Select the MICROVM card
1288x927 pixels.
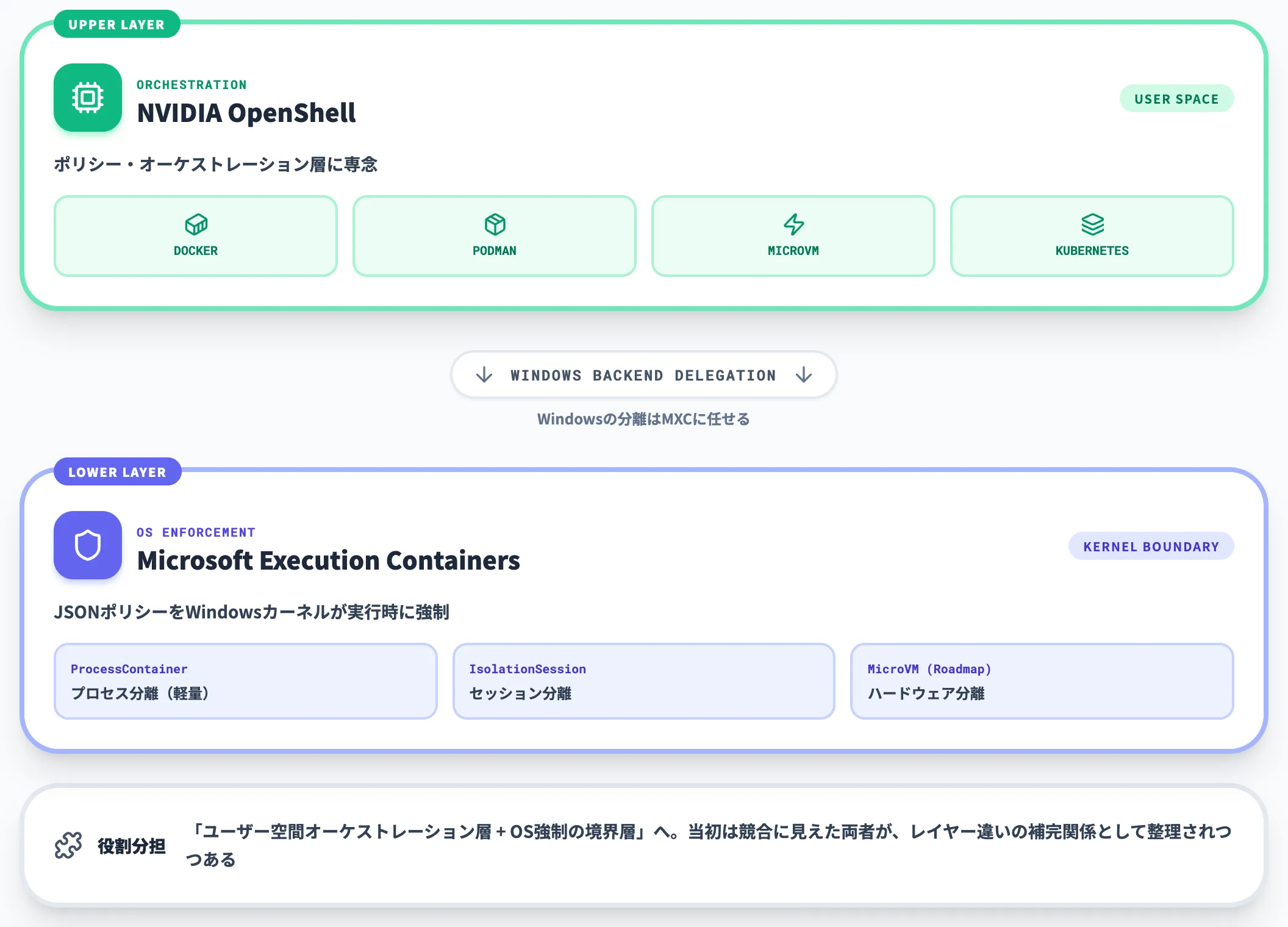793,236
